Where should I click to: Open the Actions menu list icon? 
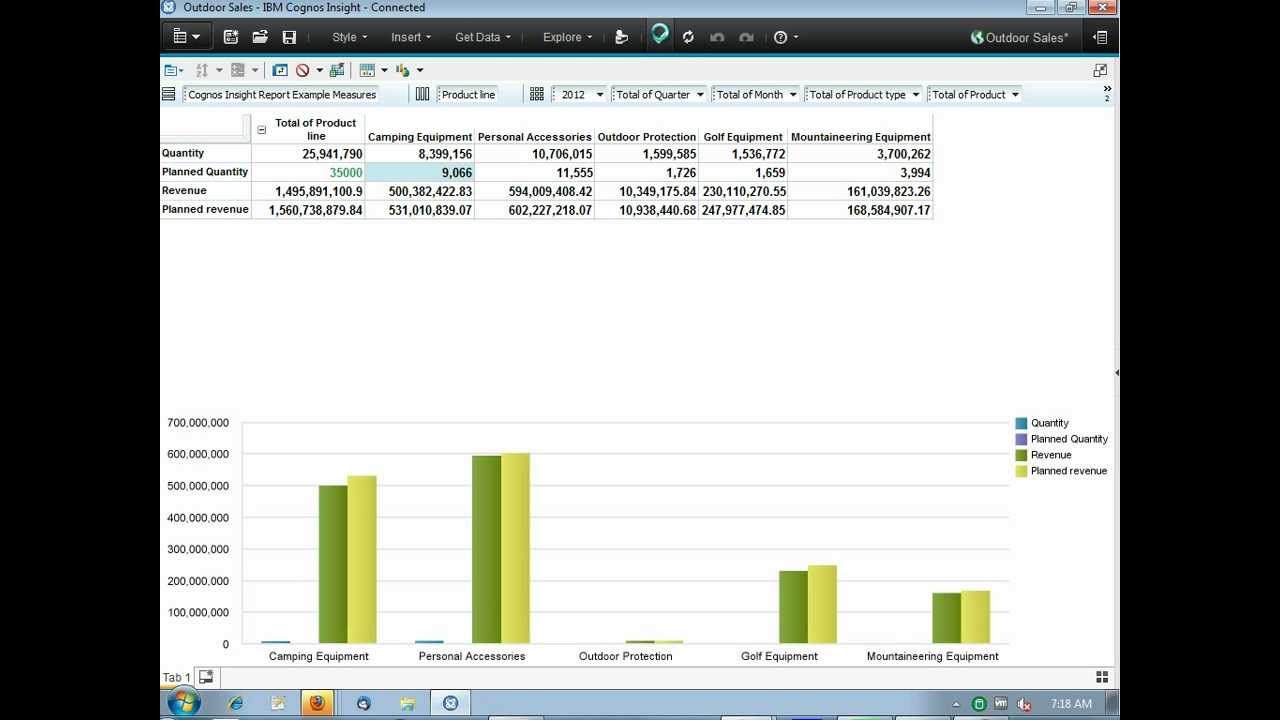click(x=186, y=37)
